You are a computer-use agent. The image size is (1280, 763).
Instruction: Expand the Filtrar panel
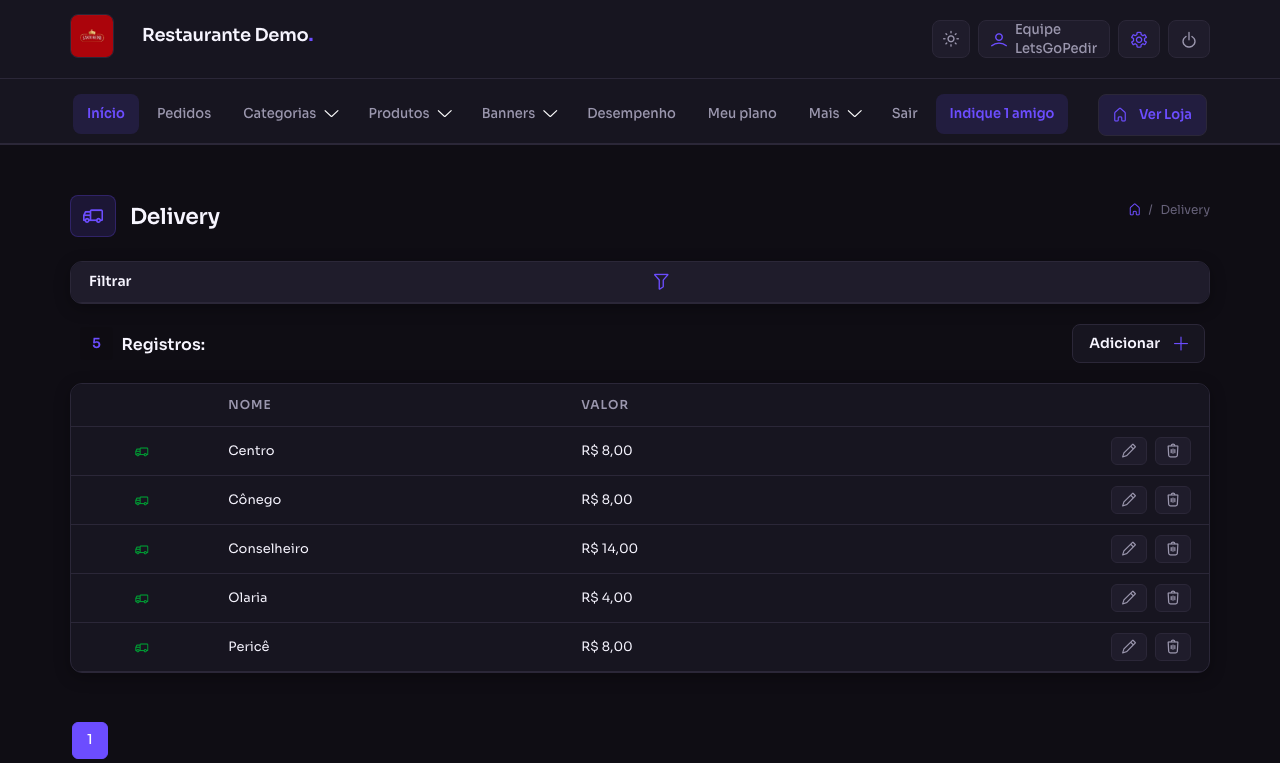(x=640, y=282)
